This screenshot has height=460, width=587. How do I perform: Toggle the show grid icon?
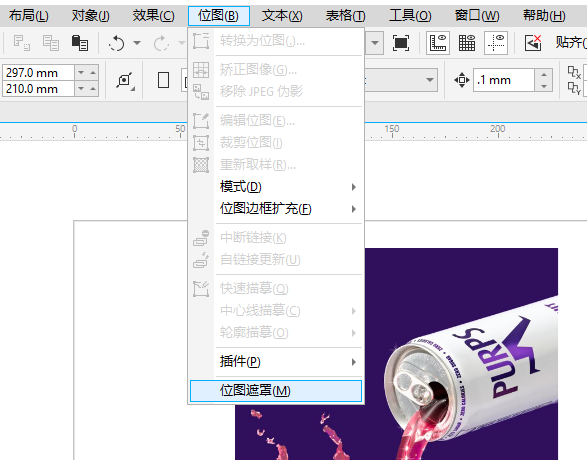pos(467,43)
